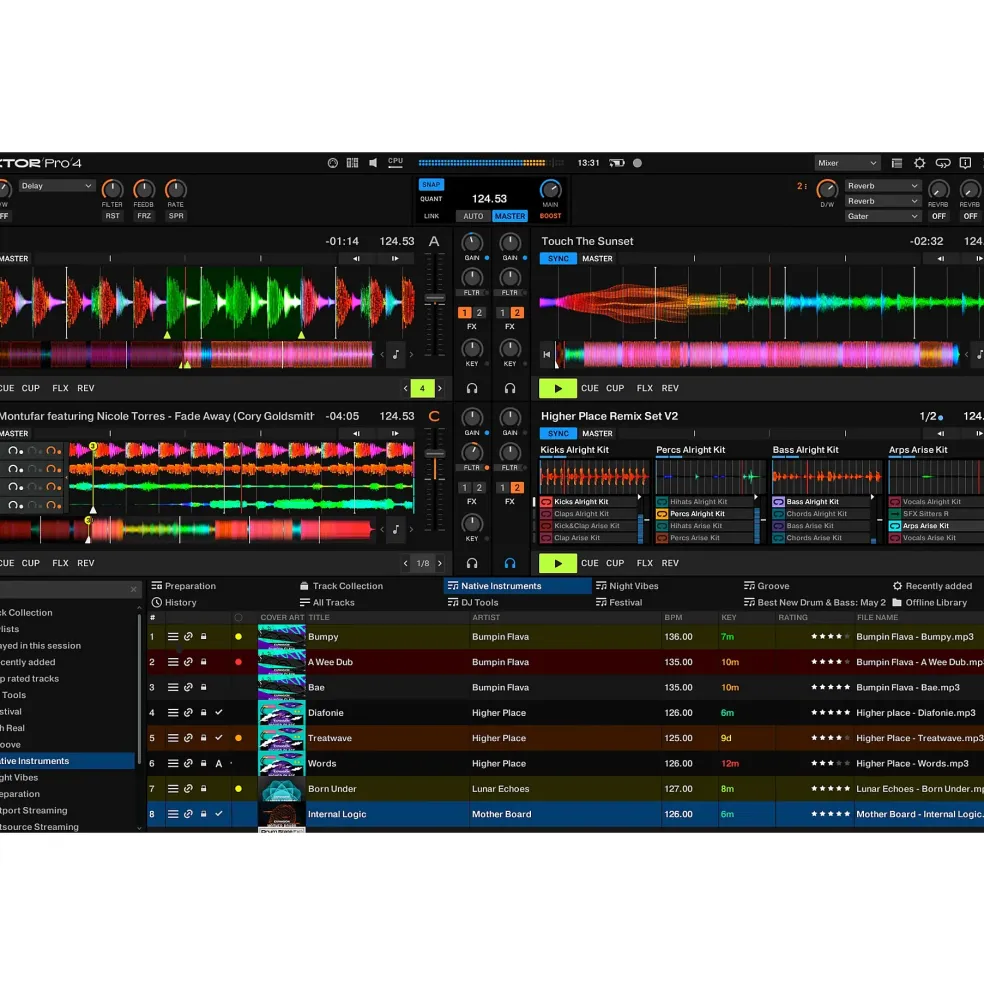The width and height of the screenshot is (984, 985).
Task: Toggle SNAP in master panel
Action: coord(431,185)
